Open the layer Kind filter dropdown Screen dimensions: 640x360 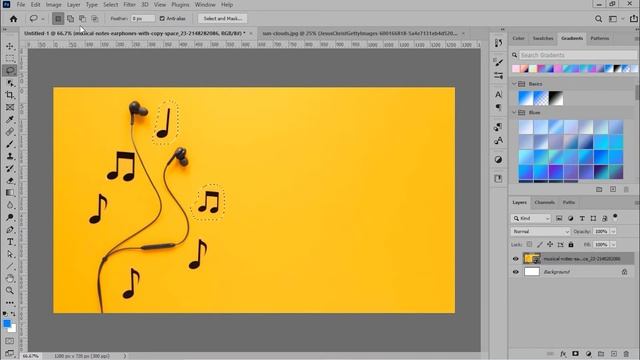[x=531, y=218]
